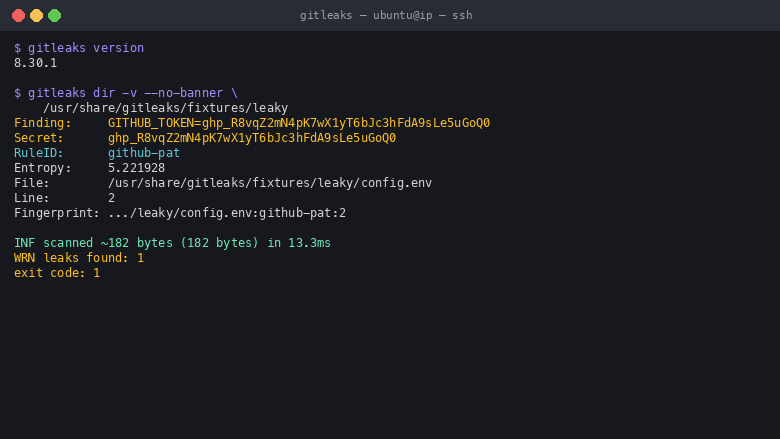
Task: Click the 'RuleID:' label
Action: point(39,153)
